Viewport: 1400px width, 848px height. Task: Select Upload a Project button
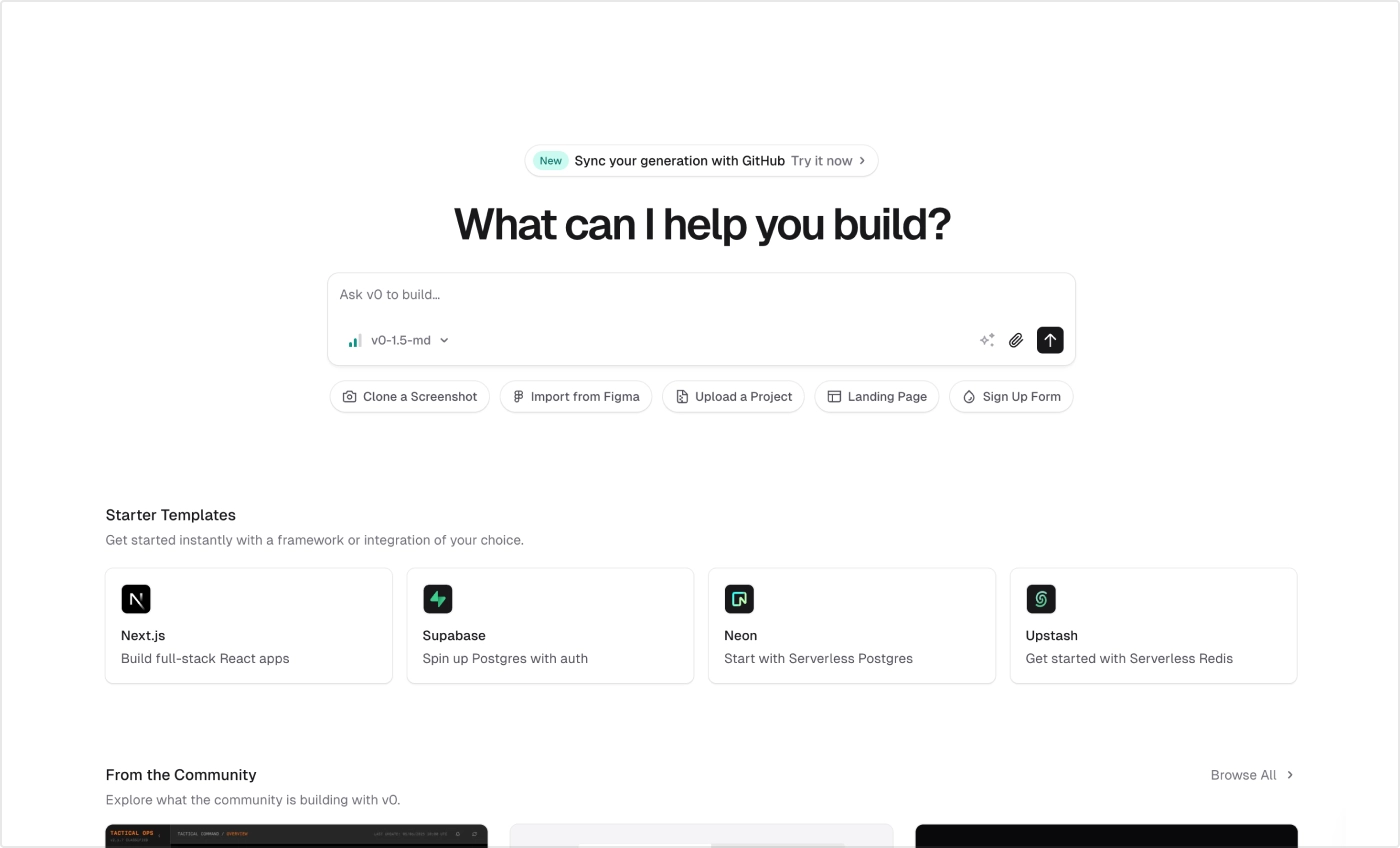(733, 397)
